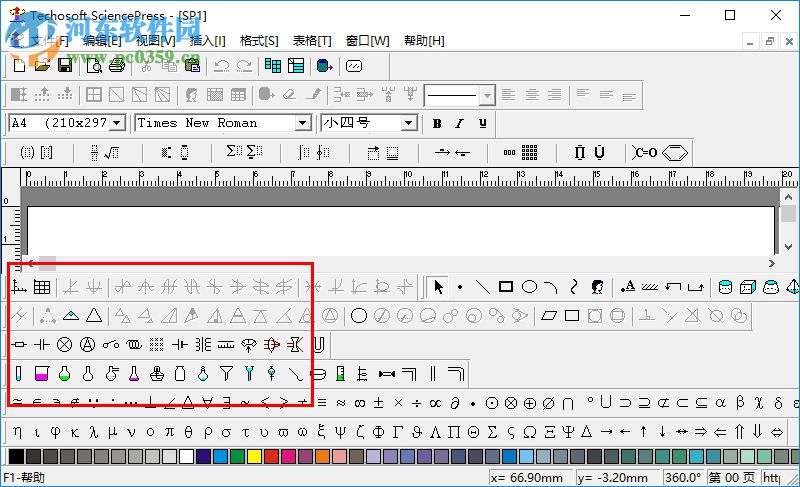This screenshot has width=800, height=487.
Task: Insert the C=O chemical bond template
Action: 644,152
